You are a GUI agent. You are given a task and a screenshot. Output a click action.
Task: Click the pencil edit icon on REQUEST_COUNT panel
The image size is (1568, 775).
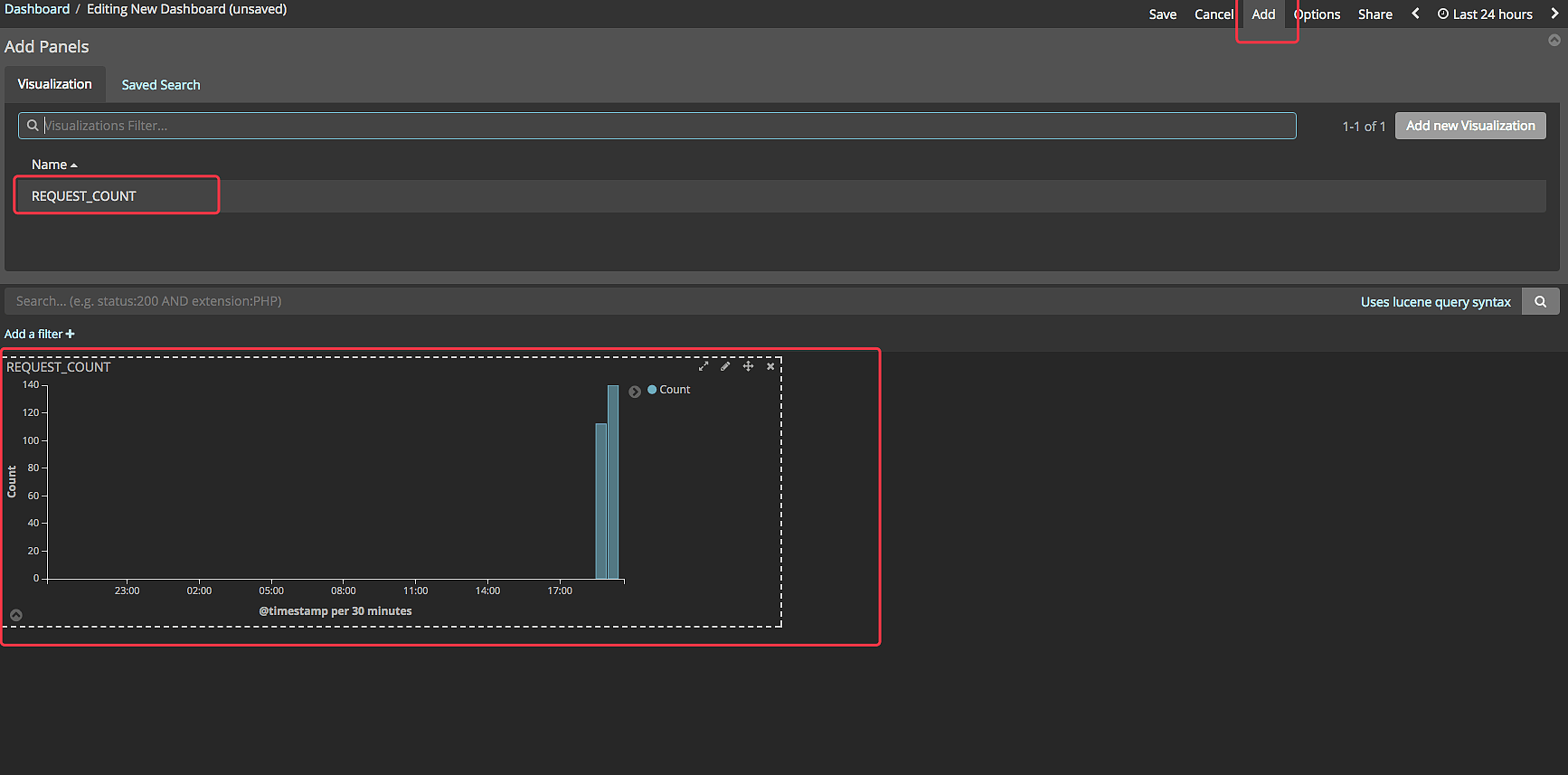click(725, 366)
